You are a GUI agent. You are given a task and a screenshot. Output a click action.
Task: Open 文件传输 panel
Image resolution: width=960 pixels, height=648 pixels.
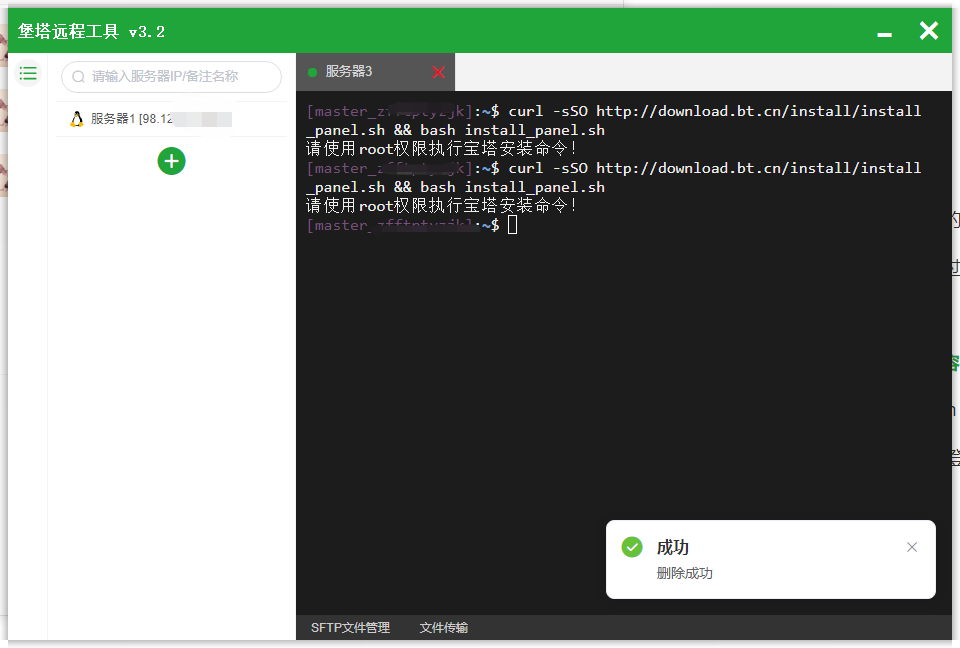[444, 628]
